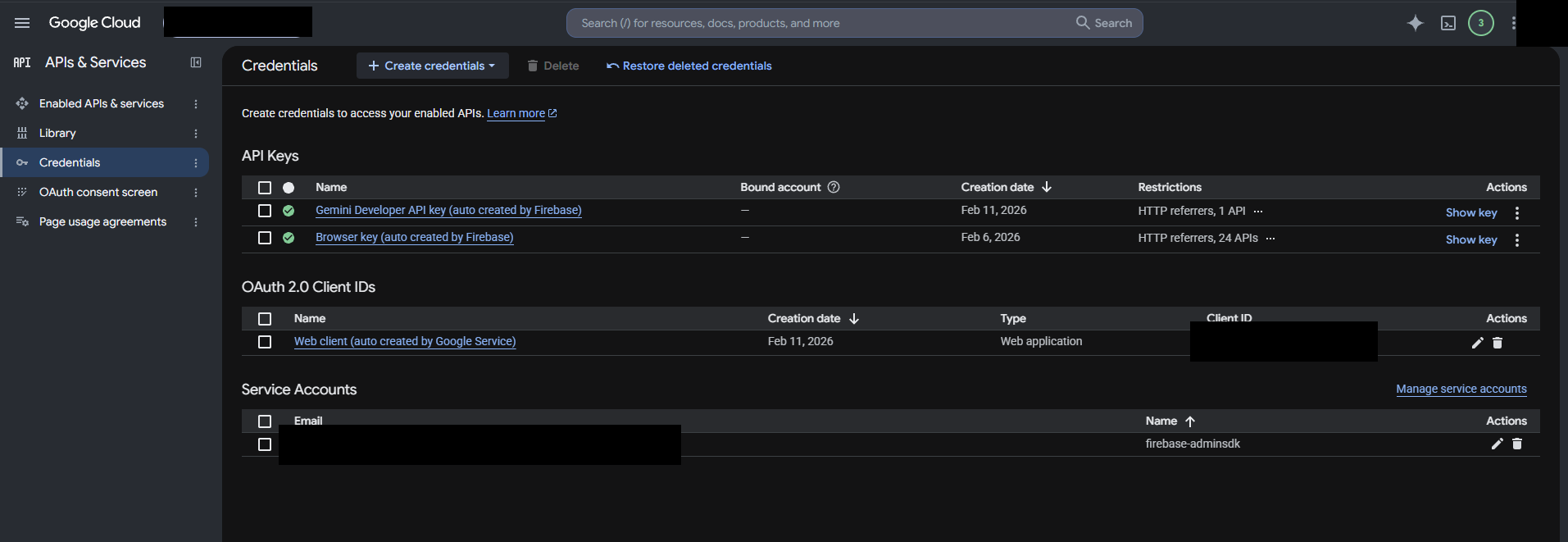Image resolution: width=1568 pixels, height=542 pixels.
Task: Check the Gemini Developer API key row
Action: tap(265, 211)
